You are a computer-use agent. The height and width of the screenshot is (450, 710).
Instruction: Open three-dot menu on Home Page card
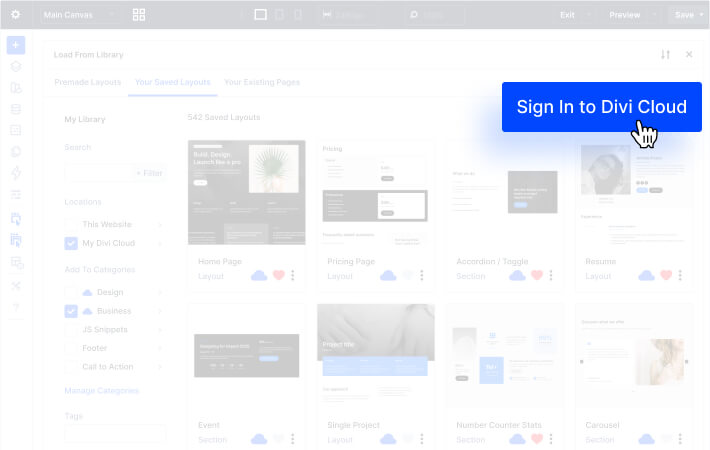[293, 275]
